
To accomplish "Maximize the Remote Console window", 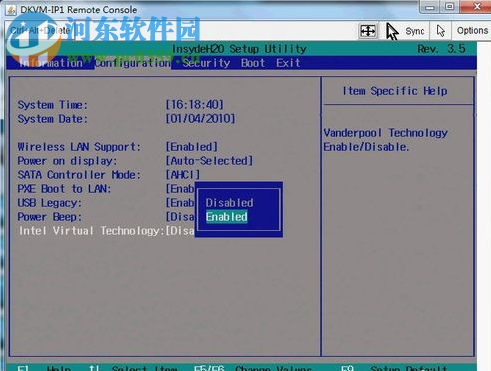I will click(x=449, y=7).
